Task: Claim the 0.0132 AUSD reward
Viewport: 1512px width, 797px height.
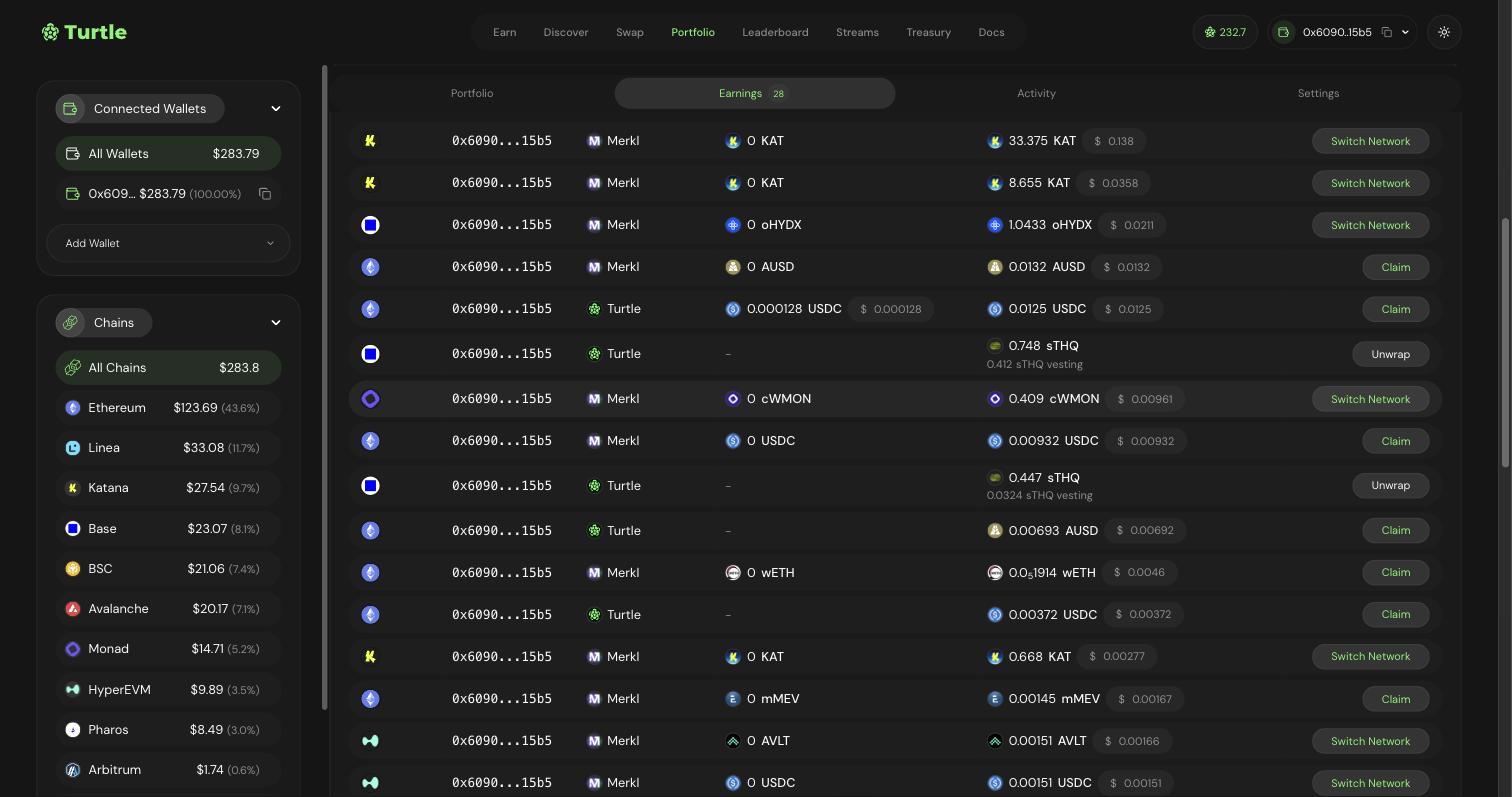Action: pyautogui.click(x=1395, y=267)
